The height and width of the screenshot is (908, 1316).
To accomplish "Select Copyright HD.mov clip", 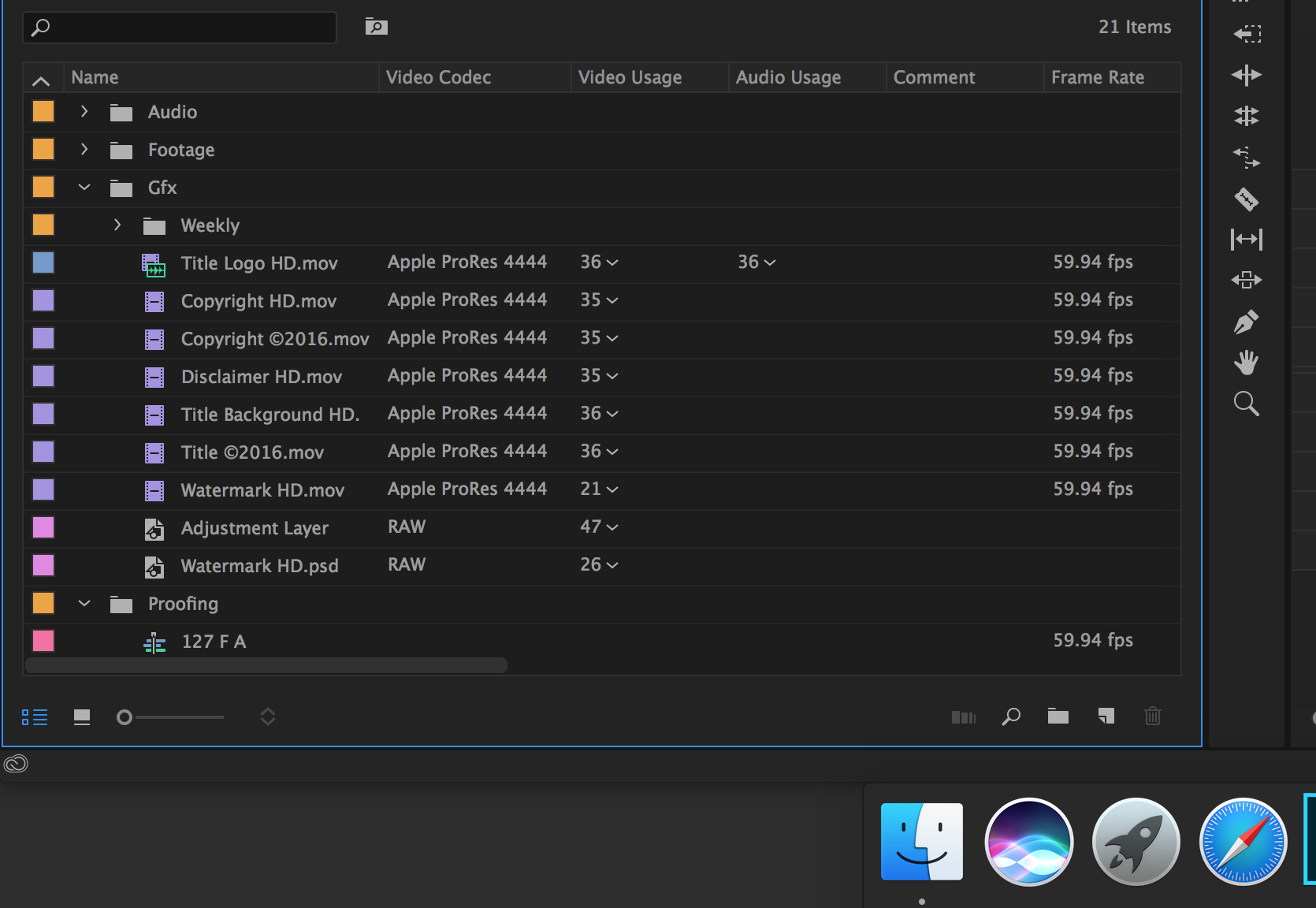I will [258, 301].
